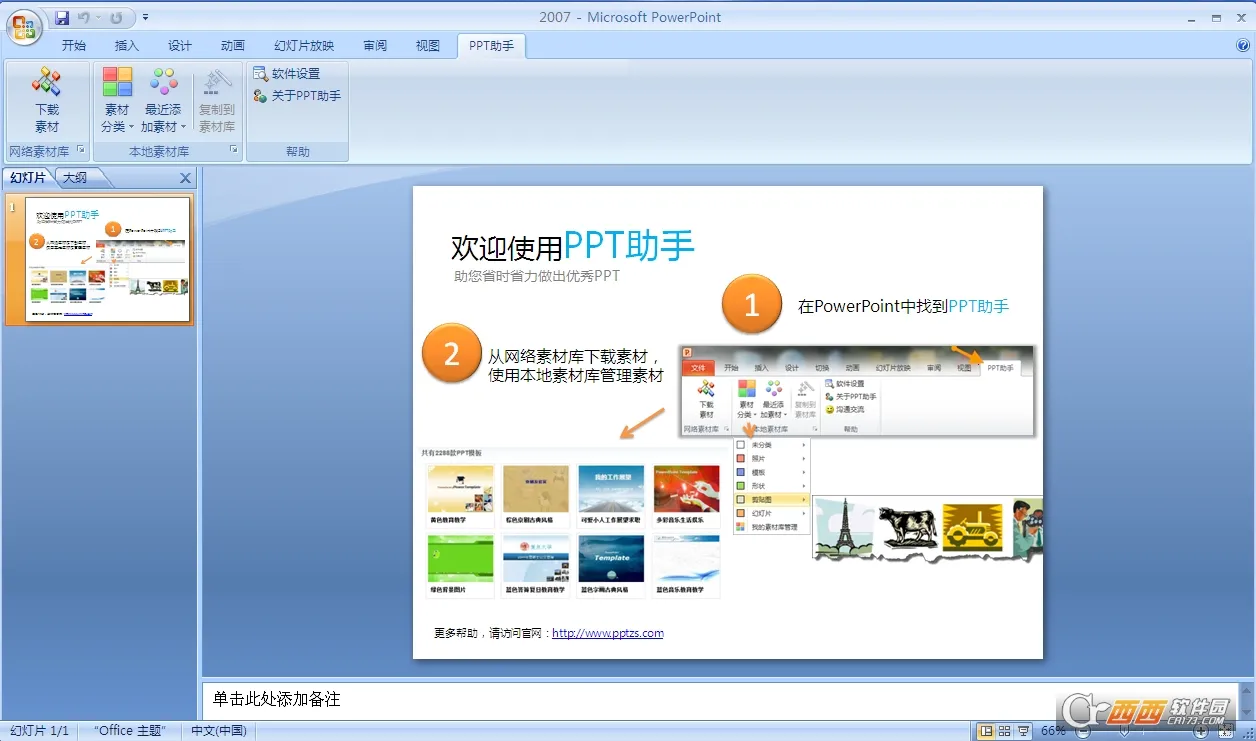This screenshot has height=741, width=1256.
Task: Expand the 素材分类 dropdown arrow
Action: coord(132,127)
